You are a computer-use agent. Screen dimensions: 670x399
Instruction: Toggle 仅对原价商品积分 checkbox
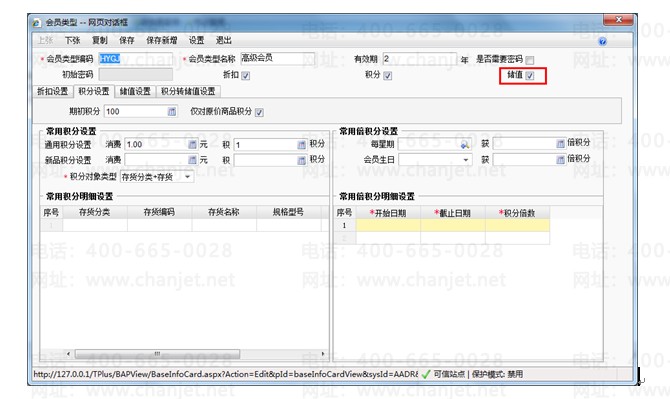(259, 112)
